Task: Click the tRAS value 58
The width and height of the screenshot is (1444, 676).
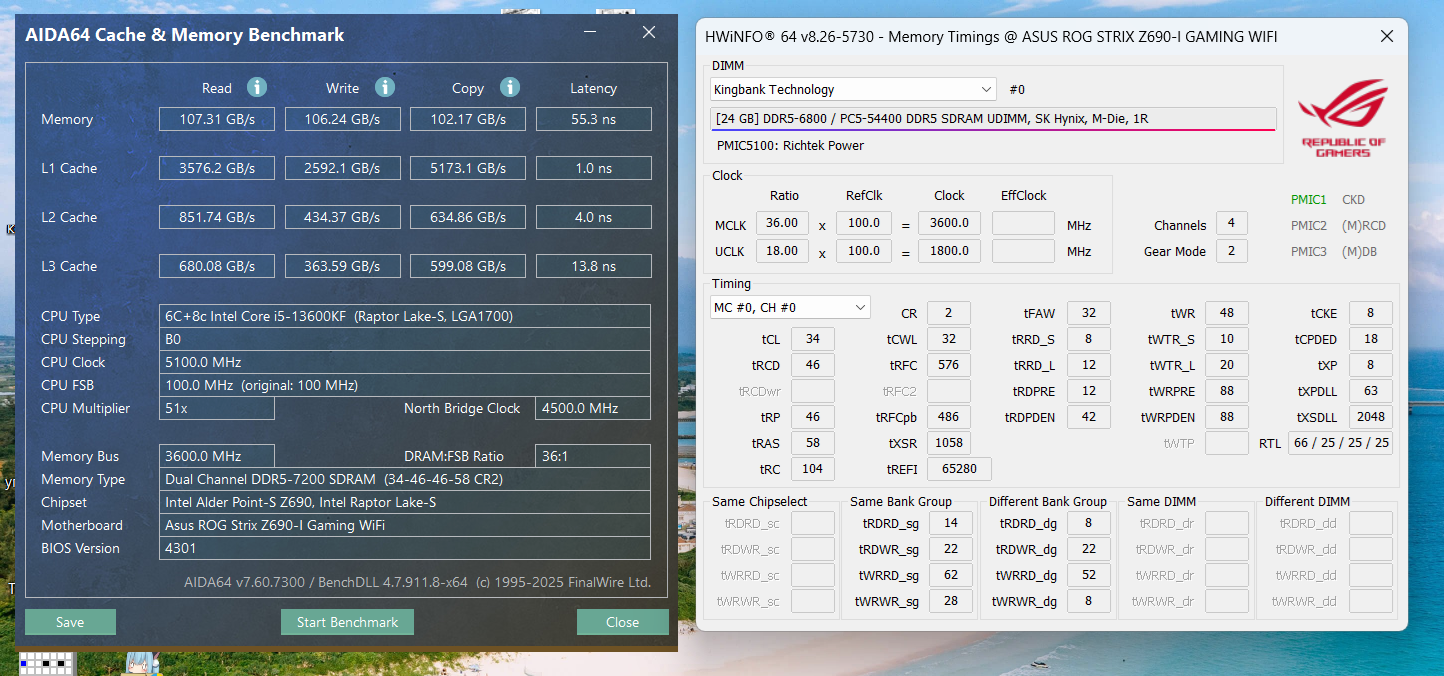Action: [x=813, y=443]
